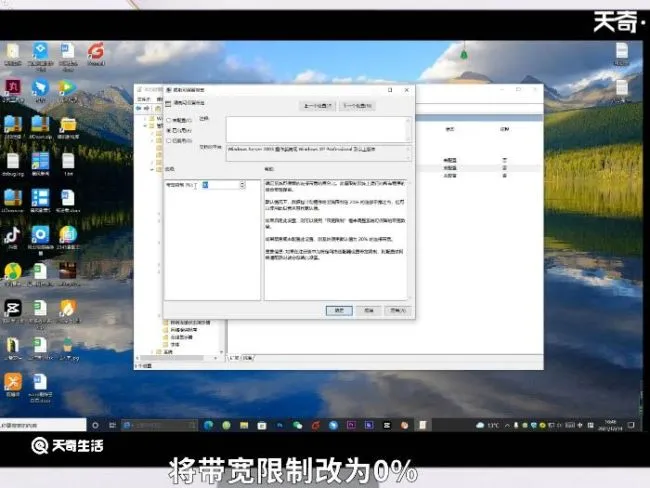Viewport: 650px width, 488px height.
Task: Switch to the Standard tab at list bottom
Action: click(248, 358)
